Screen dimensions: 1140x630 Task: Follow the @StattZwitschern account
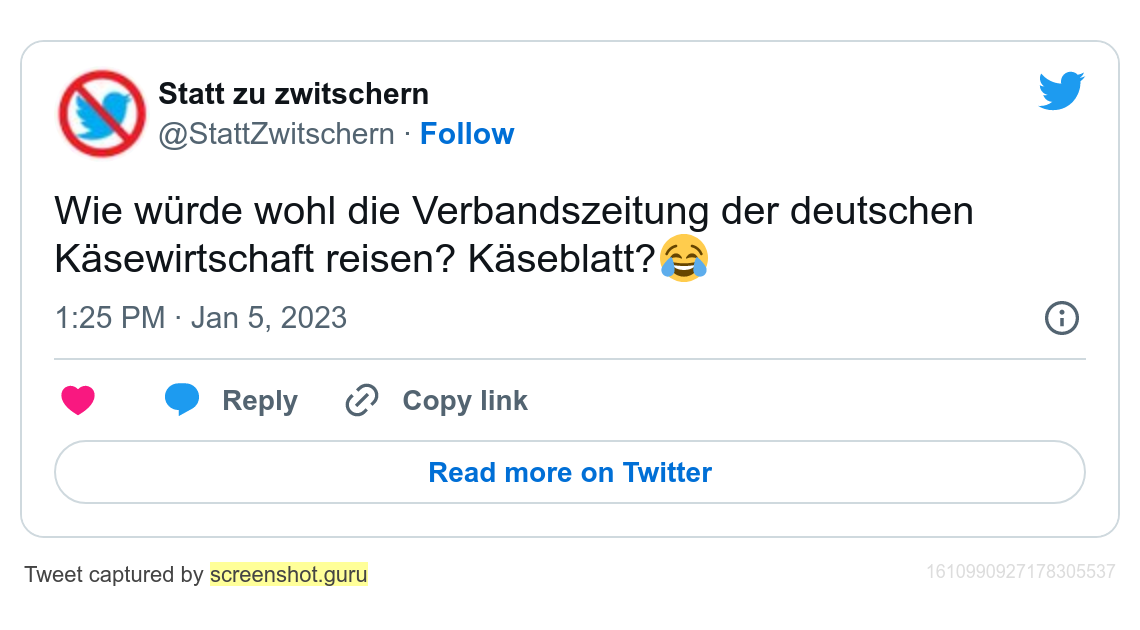(x=466, y=134)
